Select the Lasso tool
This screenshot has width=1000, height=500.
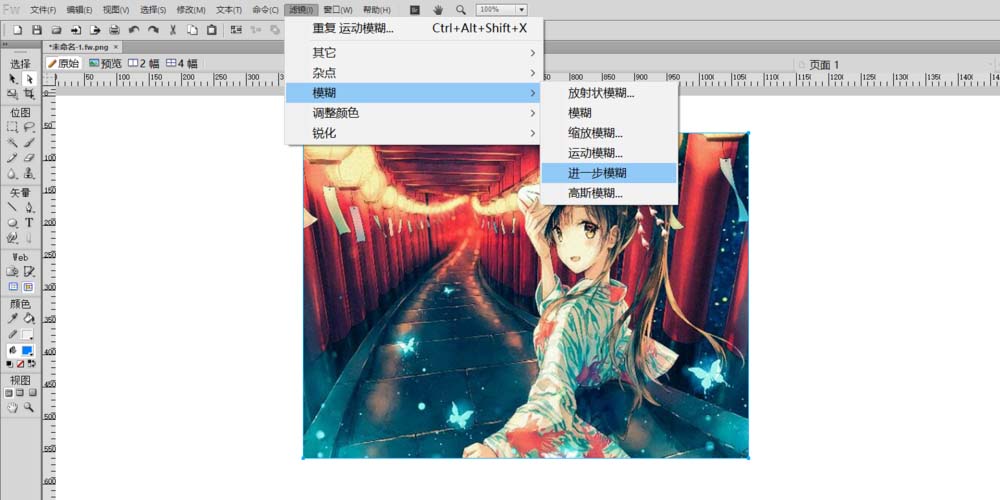[29, 127]
